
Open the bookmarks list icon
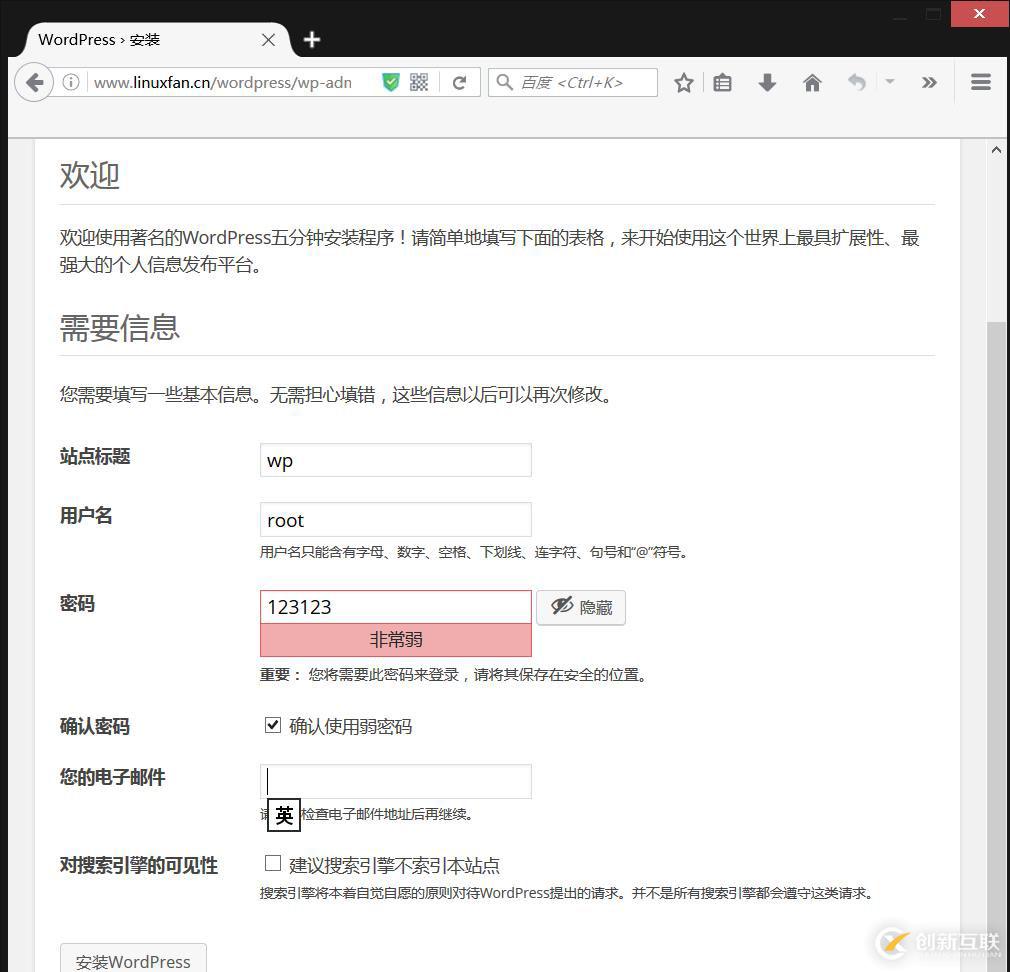point(723,83)
